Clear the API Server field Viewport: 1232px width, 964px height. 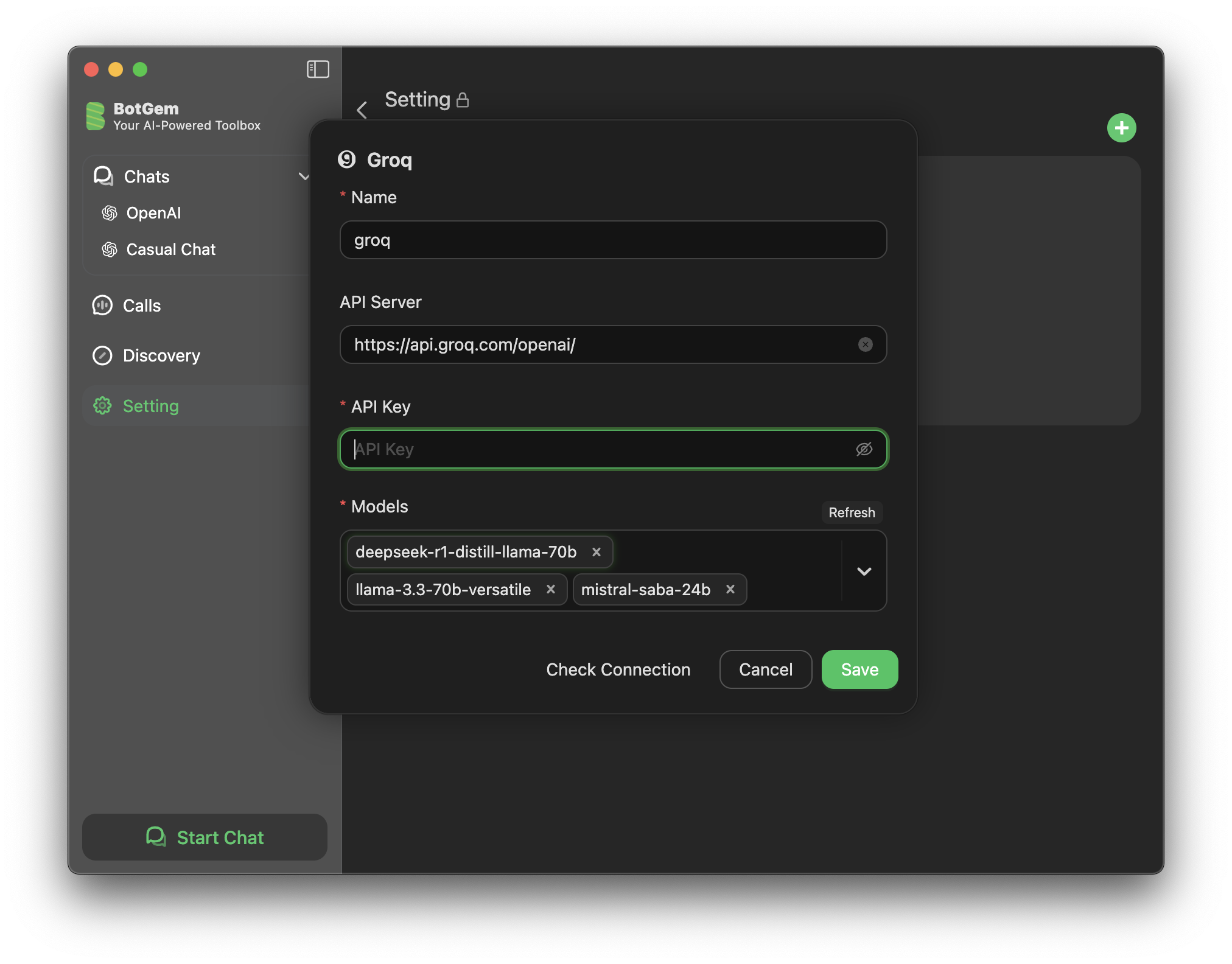coord(865,344)
